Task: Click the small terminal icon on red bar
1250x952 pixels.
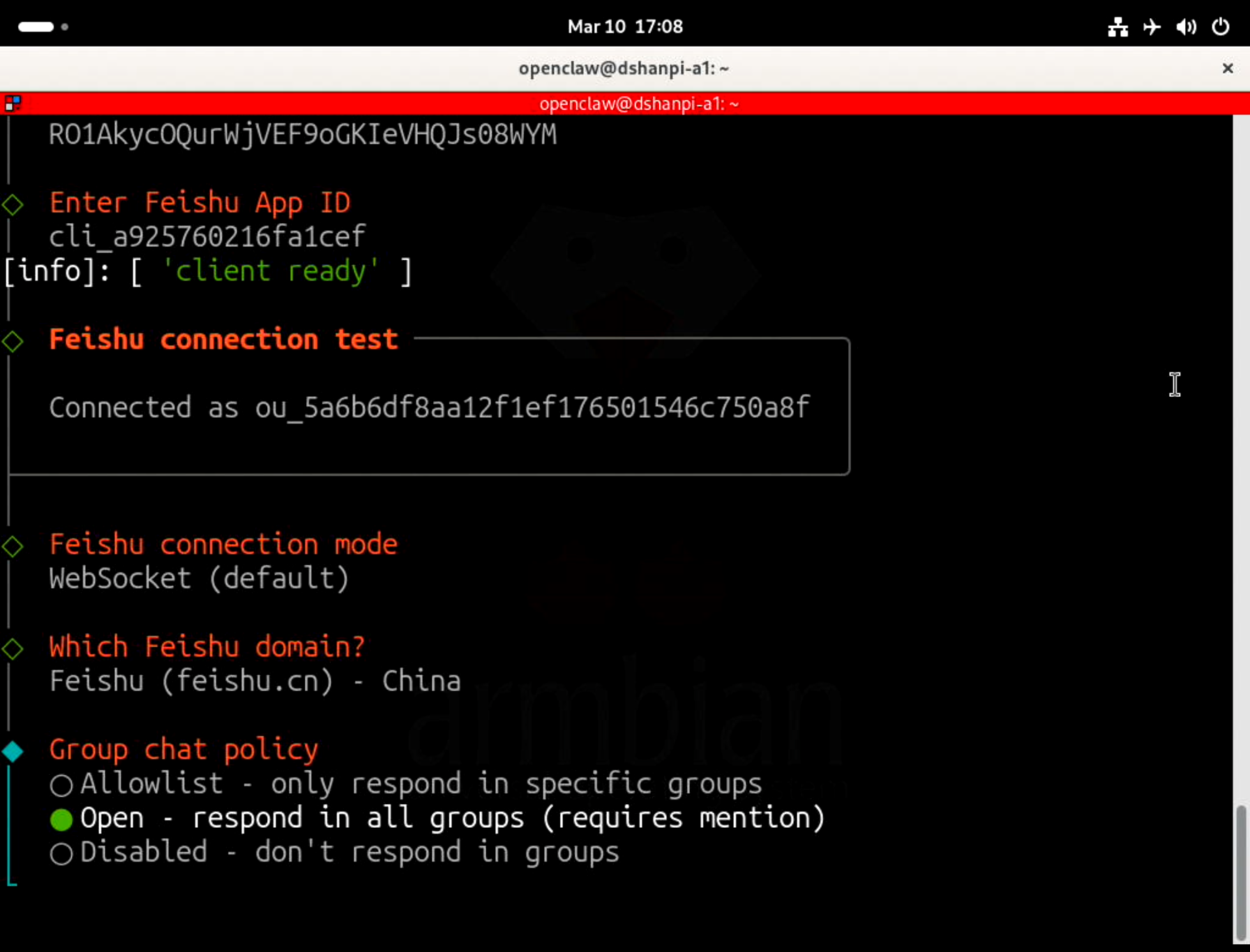Action: click(x=13, y=104)
